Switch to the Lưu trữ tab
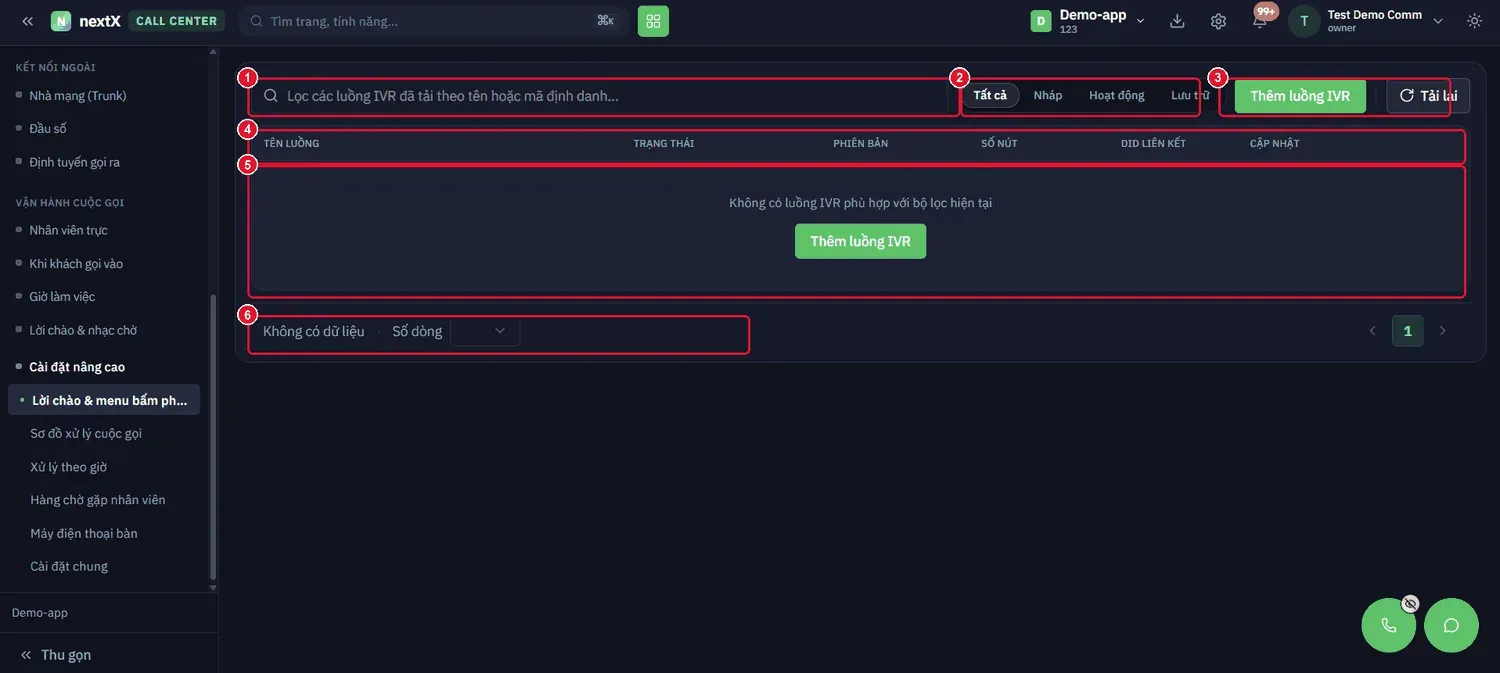Image resolution: width=1500 pixels, height=673 pixels. pyautogui.click(x=1190, y=95)
